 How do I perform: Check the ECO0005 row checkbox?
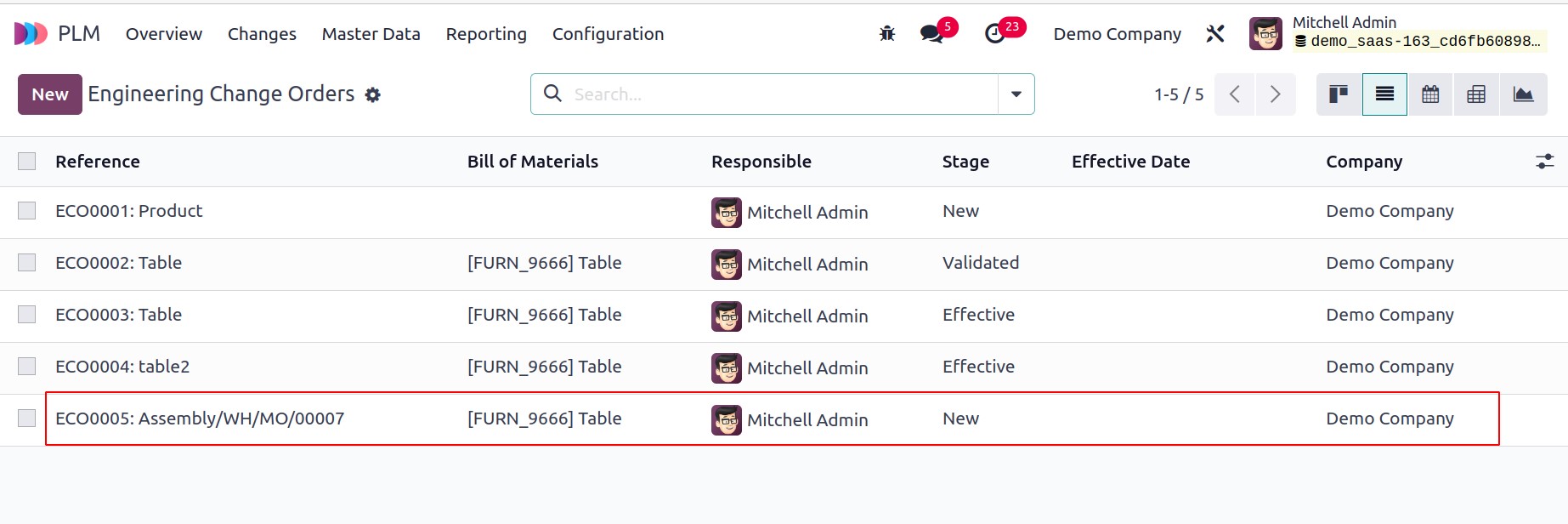(x=27, y=419)
